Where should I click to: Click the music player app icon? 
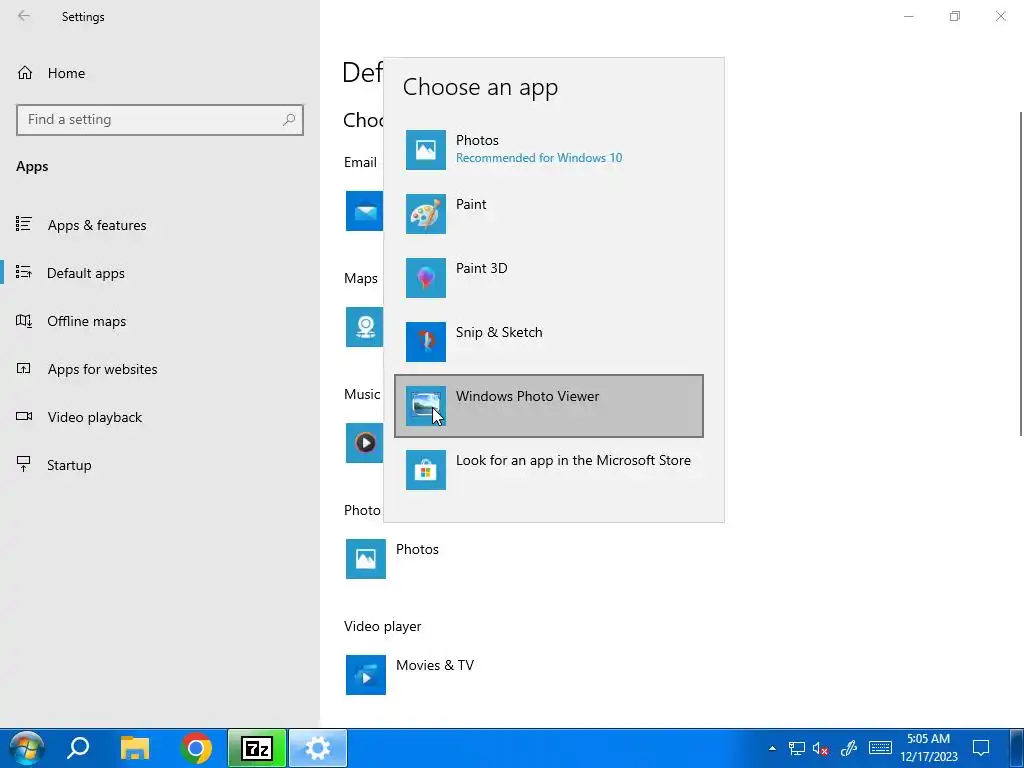point(364,443)
